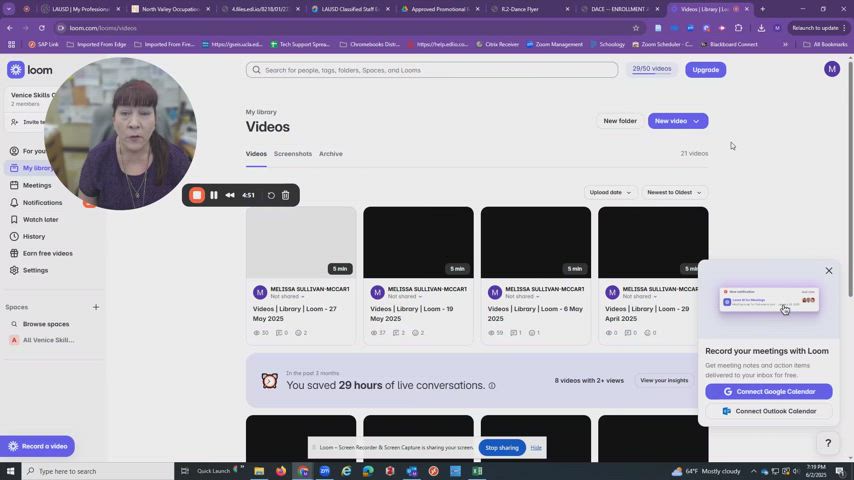
Task: Open the help question mark button
Action: tap(827, 443)
